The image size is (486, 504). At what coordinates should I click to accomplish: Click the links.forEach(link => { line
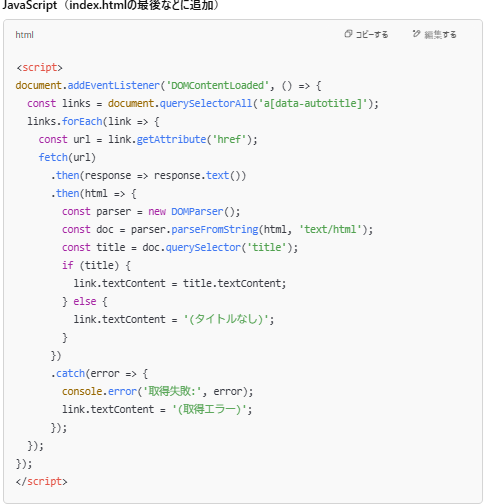[93, 121]
